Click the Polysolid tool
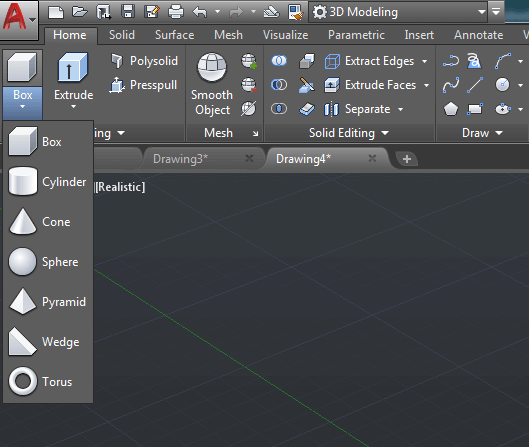Image resolution: width=529 pixels, height=447 pixels. coord(144,61)
